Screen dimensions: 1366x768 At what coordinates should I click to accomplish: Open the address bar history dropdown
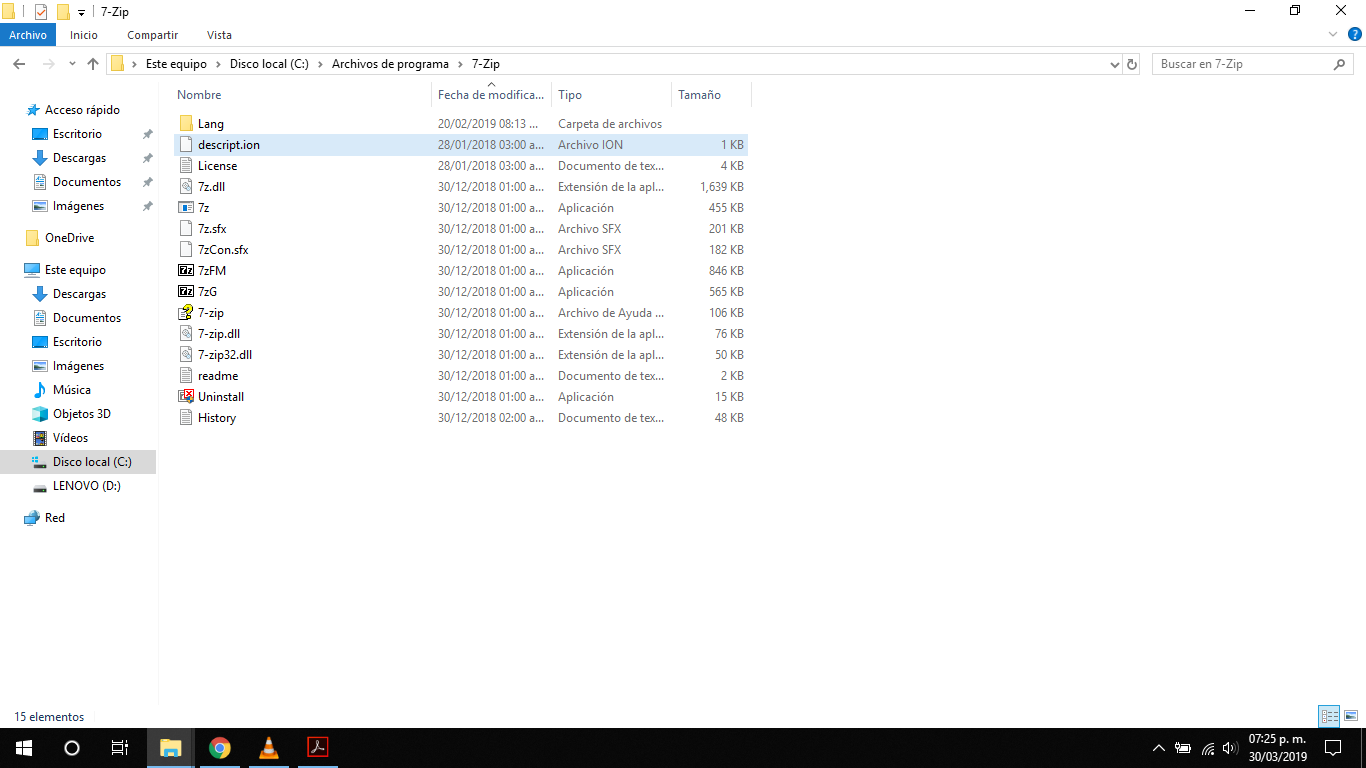(x=1115, y=64)
